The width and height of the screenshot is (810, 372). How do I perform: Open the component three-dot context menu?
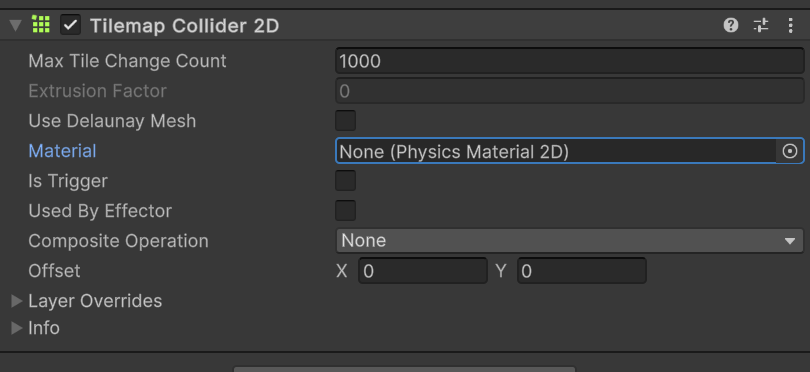click(790, 25)
